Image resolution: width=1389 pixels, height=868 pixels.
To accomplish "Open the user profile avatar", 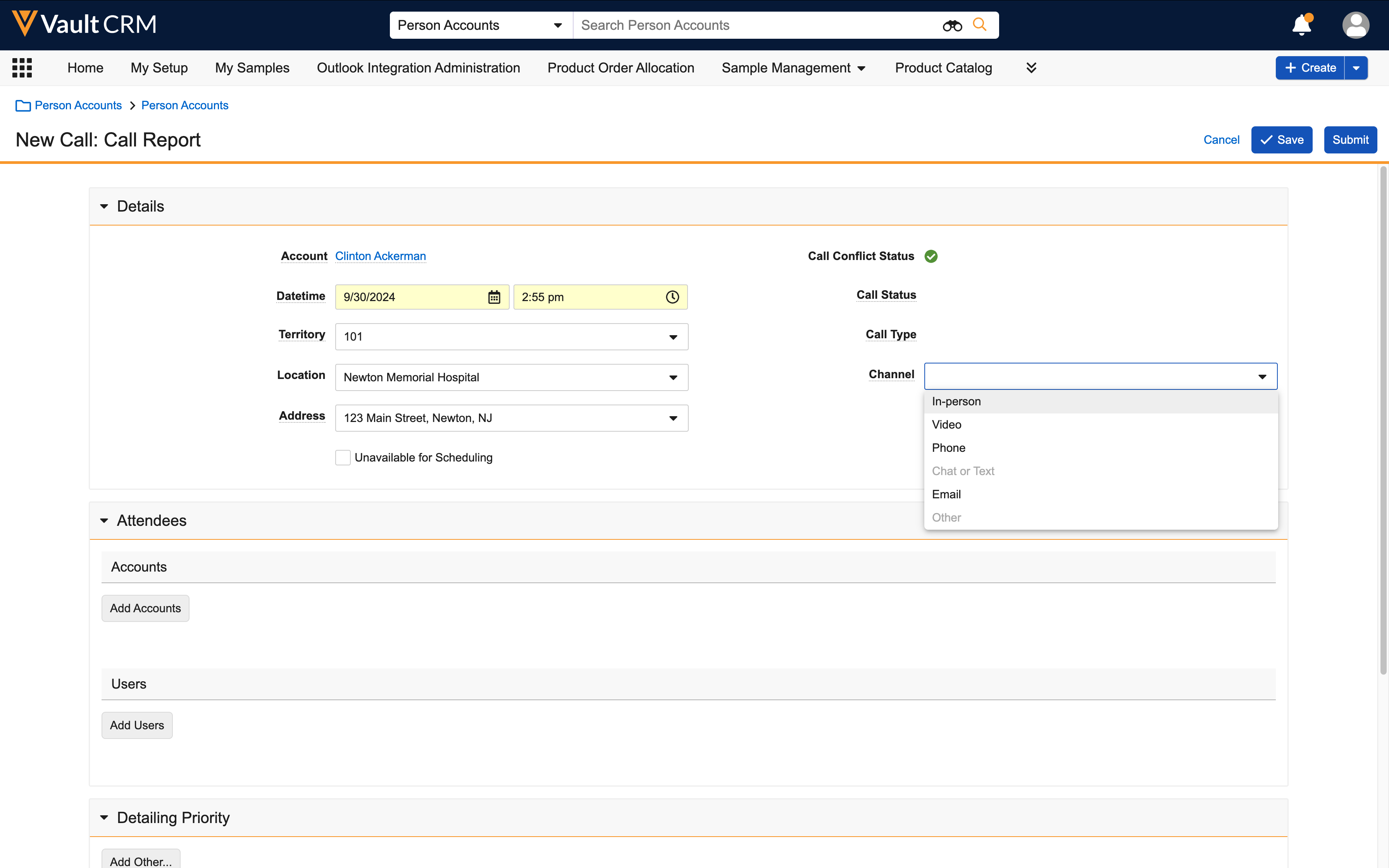I will pos(1355,25).
